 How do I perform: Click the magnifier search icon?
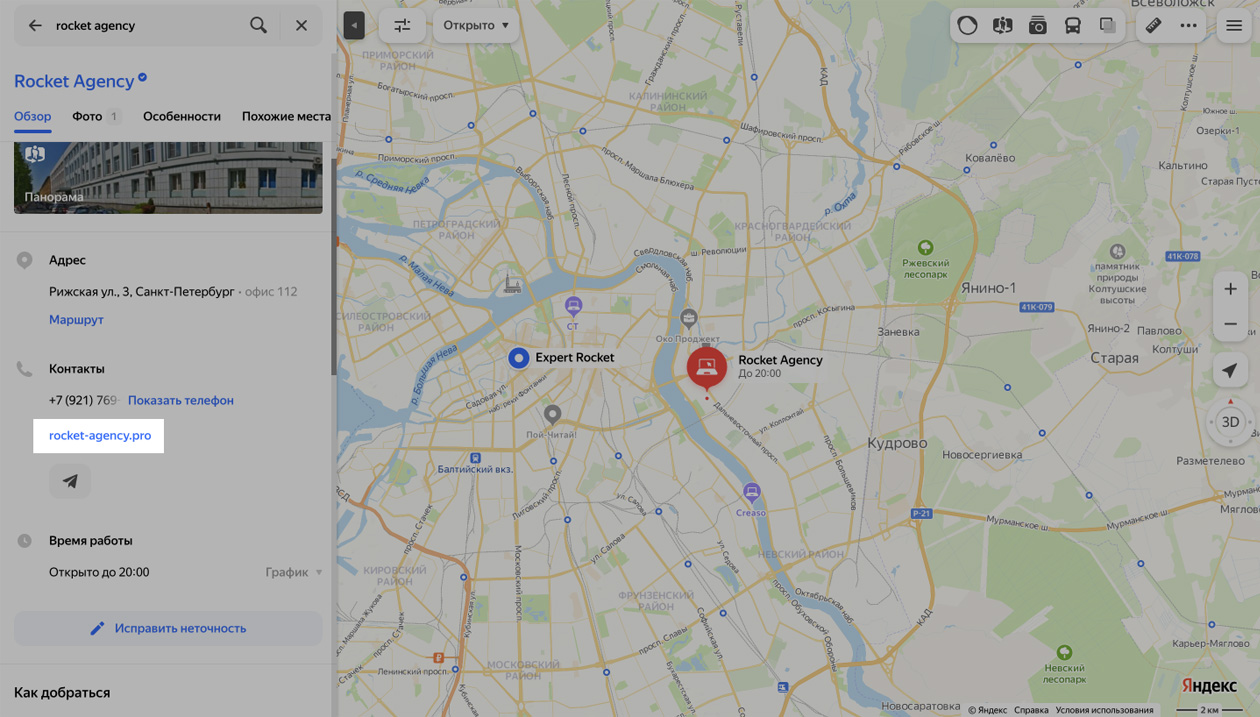point(258,26)
